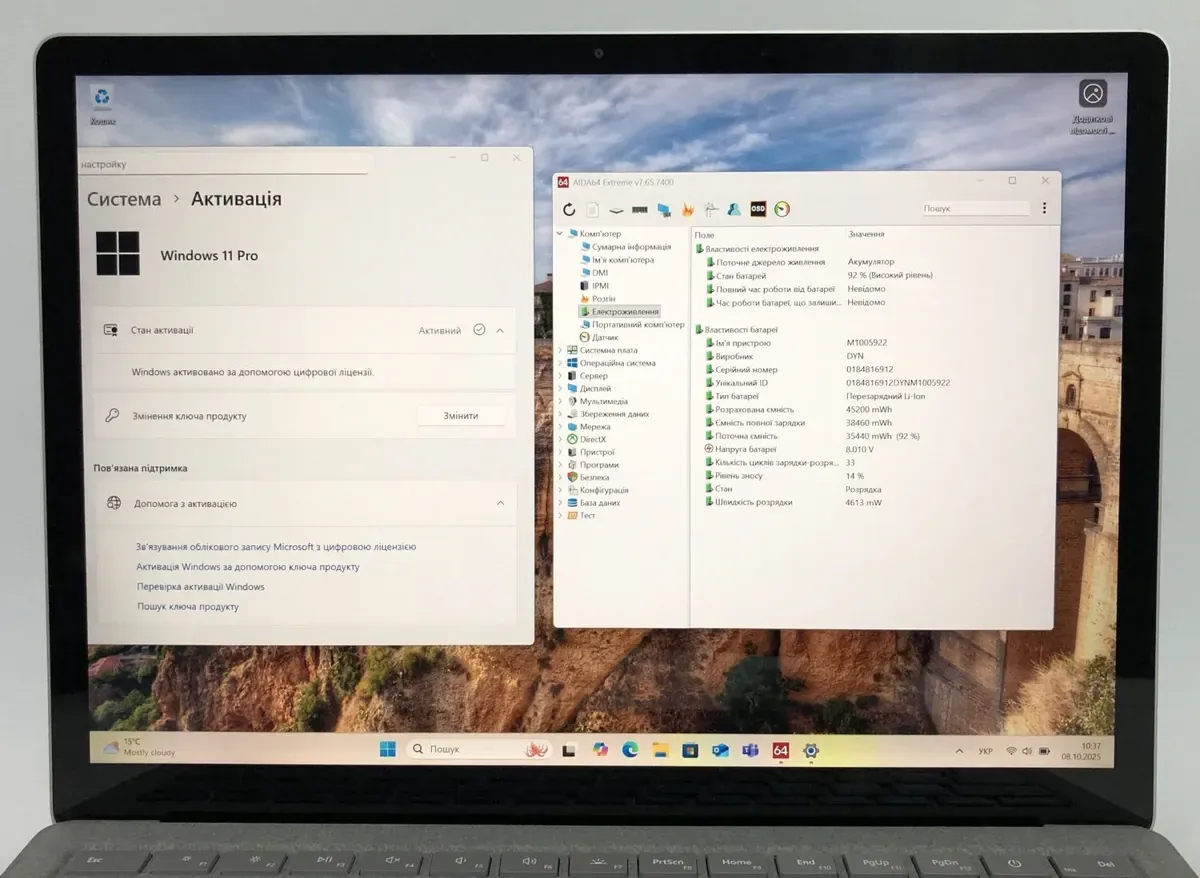This screenshot has height=878, width=1200.
Task: Select Сумарна інформація in the tree
Action: coord(630,247)
